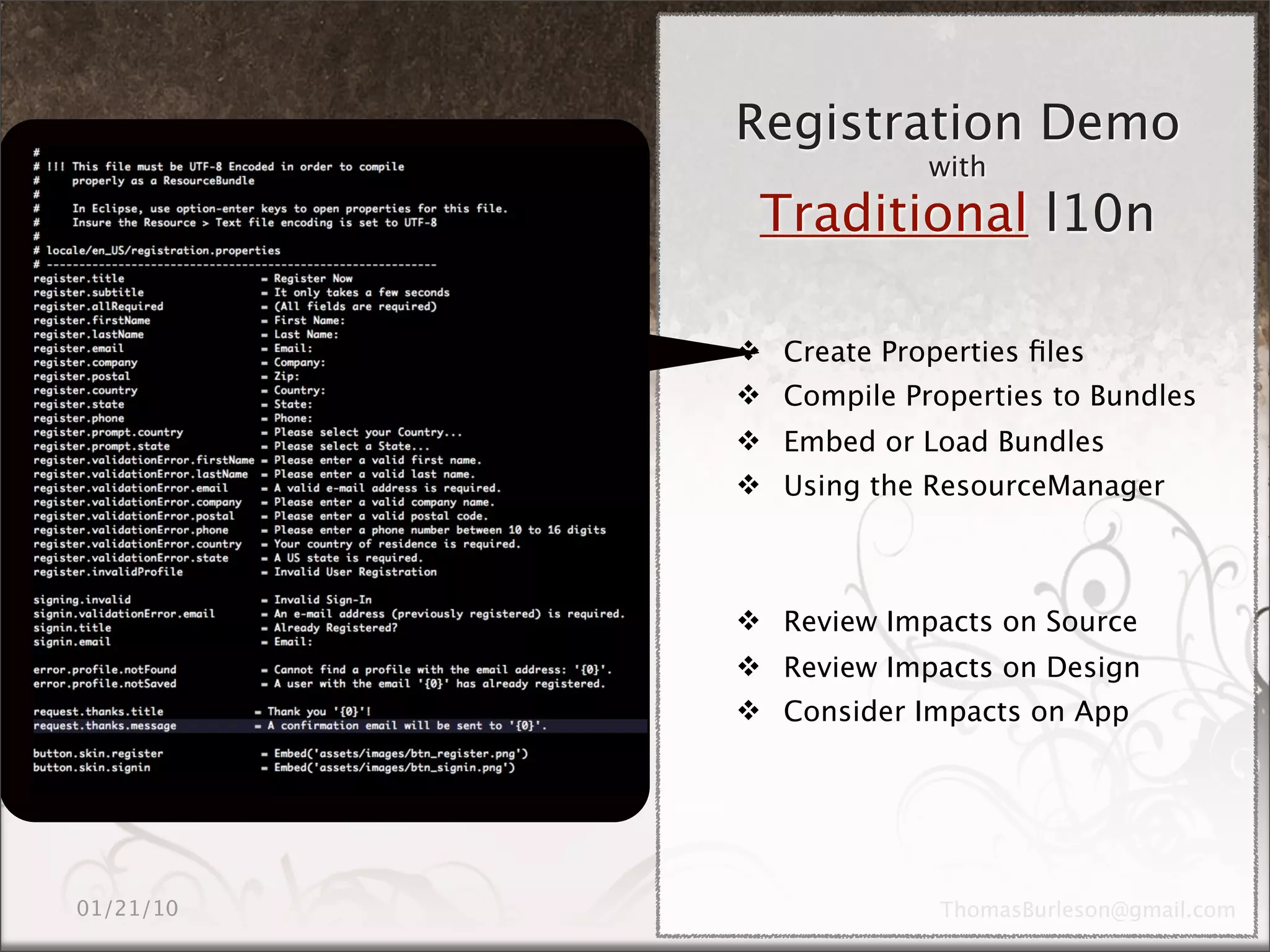Click the ThomasBurleson@gmail.com footer address
The width and height of the screenshot is (1270, 952).
(1088, 910)
